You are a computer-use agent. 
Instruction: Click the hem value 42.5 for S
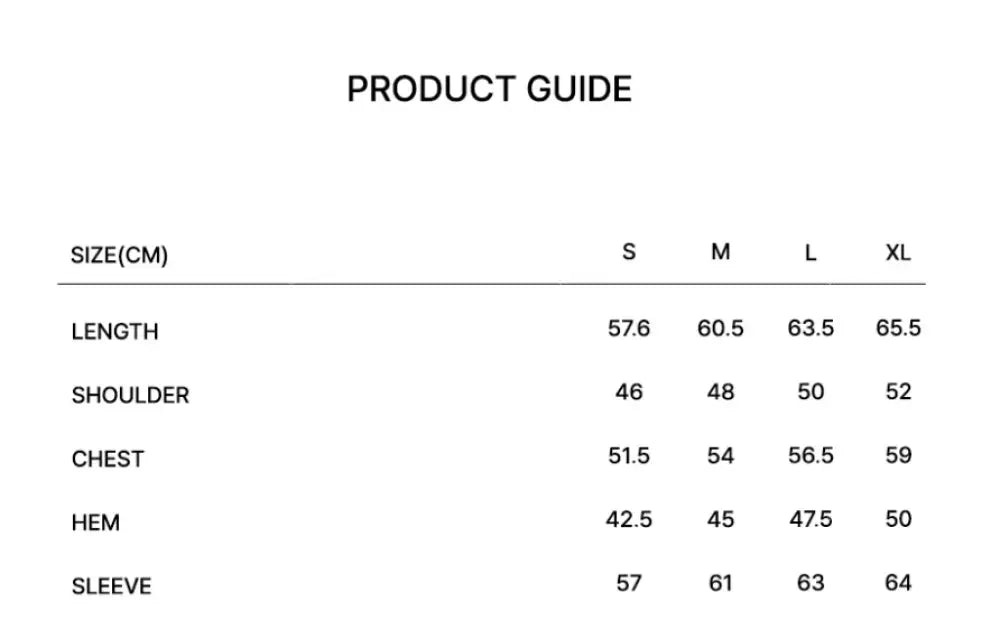coord(629,519)
